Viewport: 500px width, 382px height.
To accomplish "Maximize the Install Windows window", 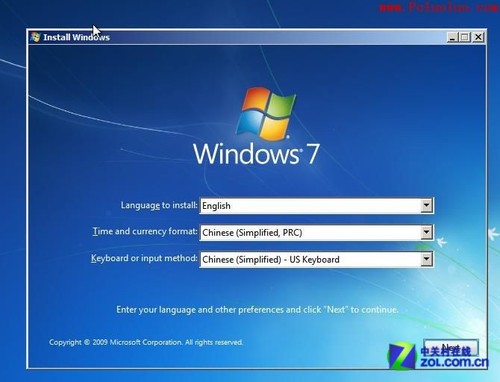I will click(465, 37).
